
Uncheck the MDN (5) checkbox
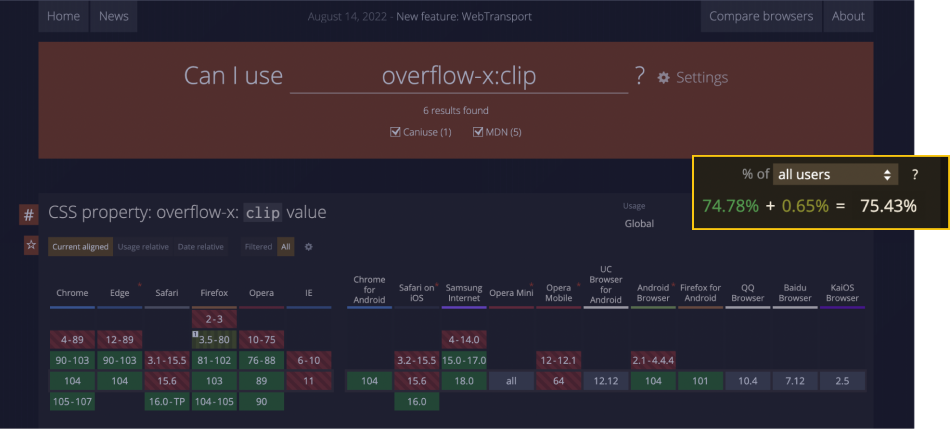click(x=478, y=131)
